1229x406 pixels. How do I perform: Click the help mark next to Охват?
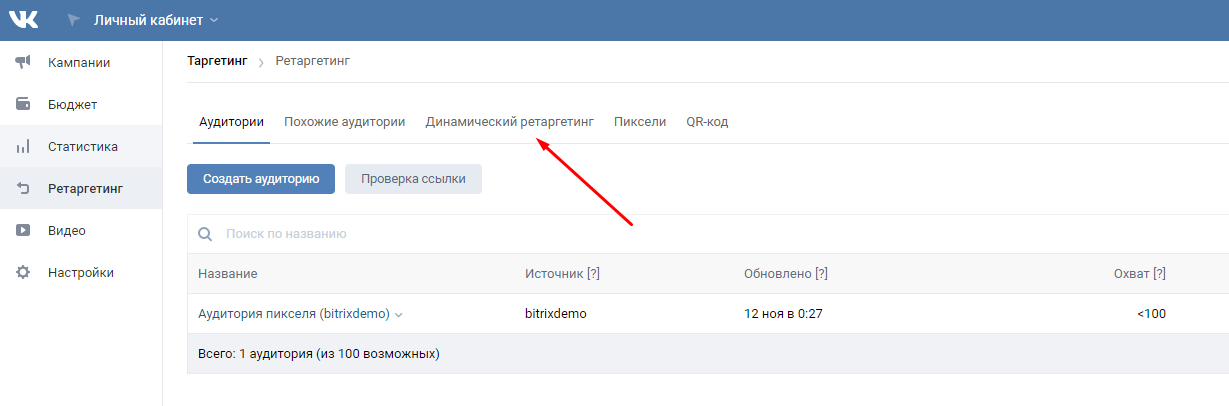coord(1159,274)
